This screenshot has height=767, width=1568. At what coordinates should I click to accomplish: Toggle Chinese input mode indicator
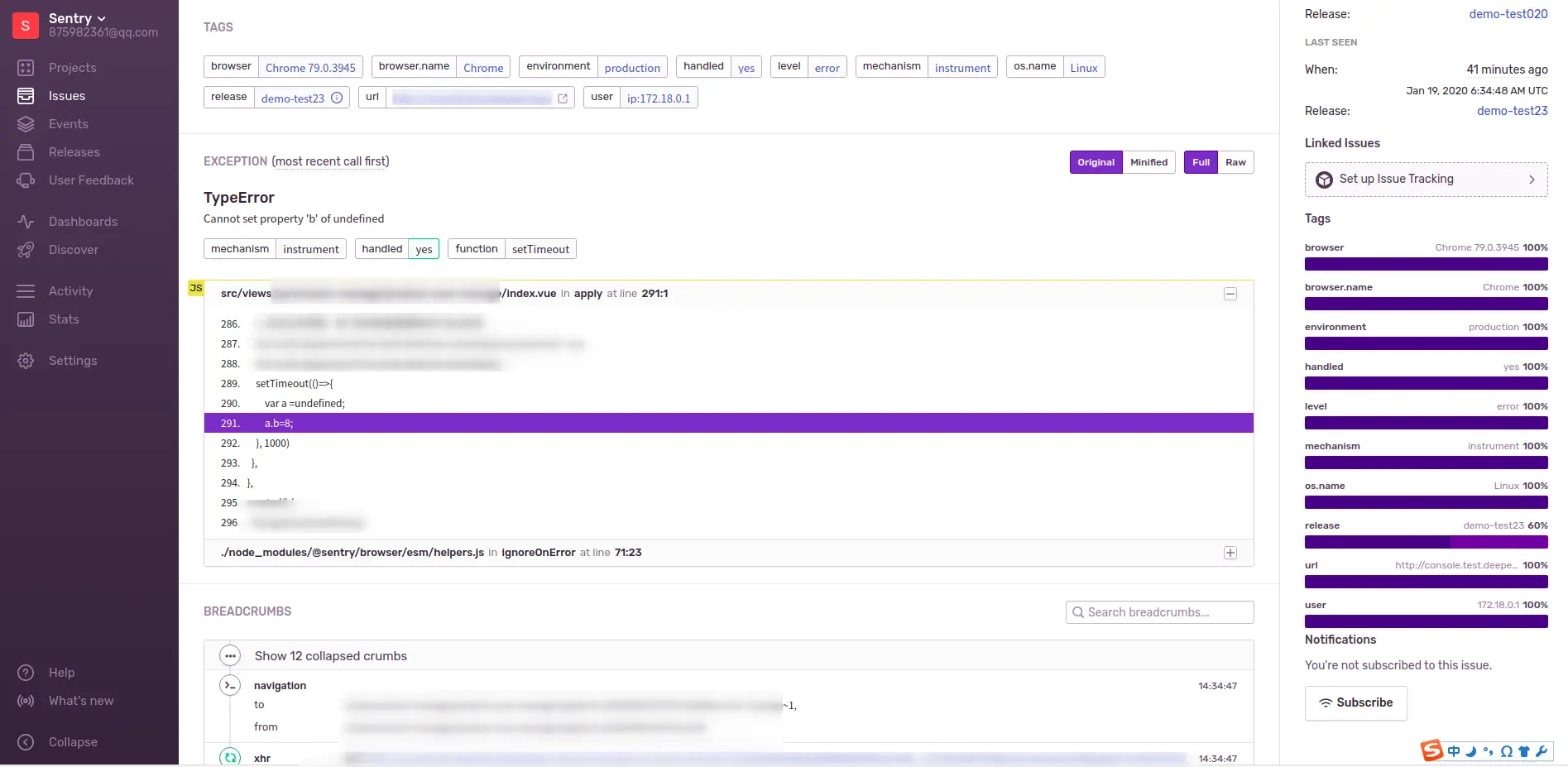click(1454, 751)
